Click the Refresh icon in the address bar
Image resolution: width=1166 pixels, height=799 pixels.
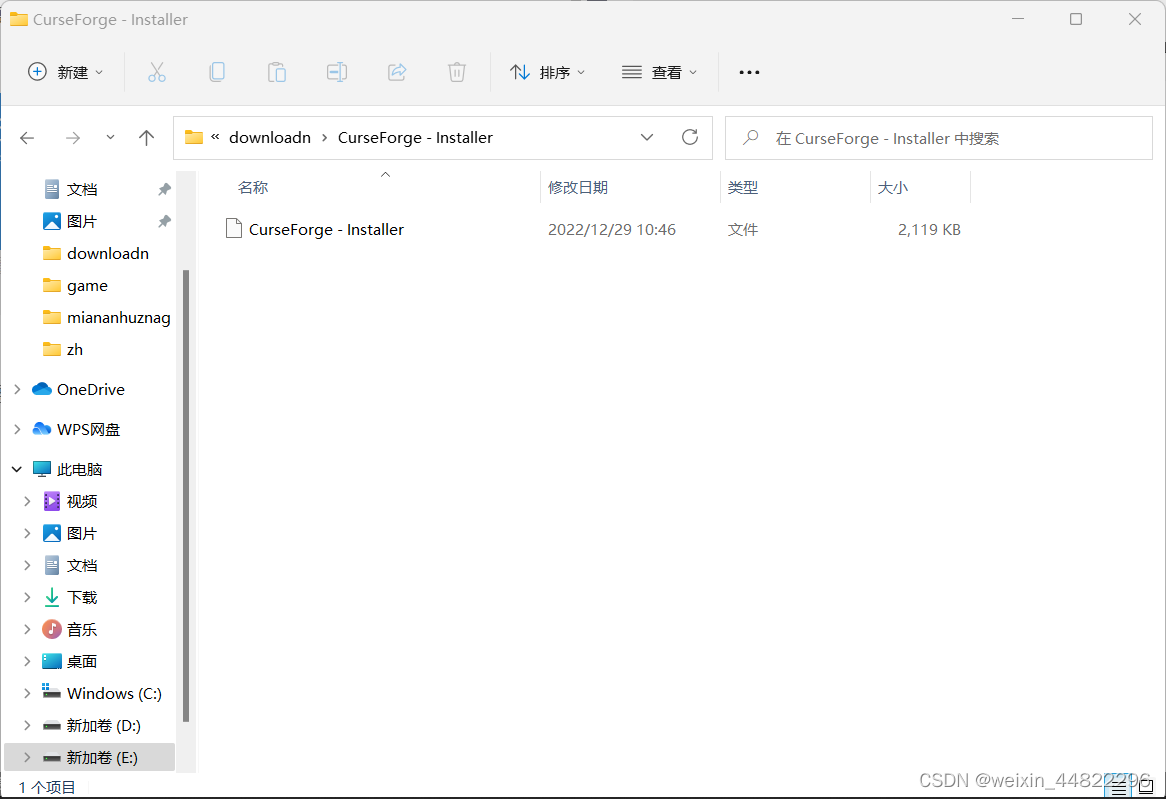[x=689, y=137]
